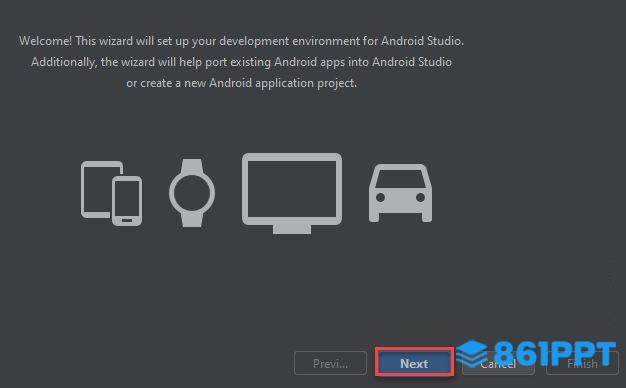Click the line "or create a new Android application project."
The image size is (626, 388).
(242, 83)
